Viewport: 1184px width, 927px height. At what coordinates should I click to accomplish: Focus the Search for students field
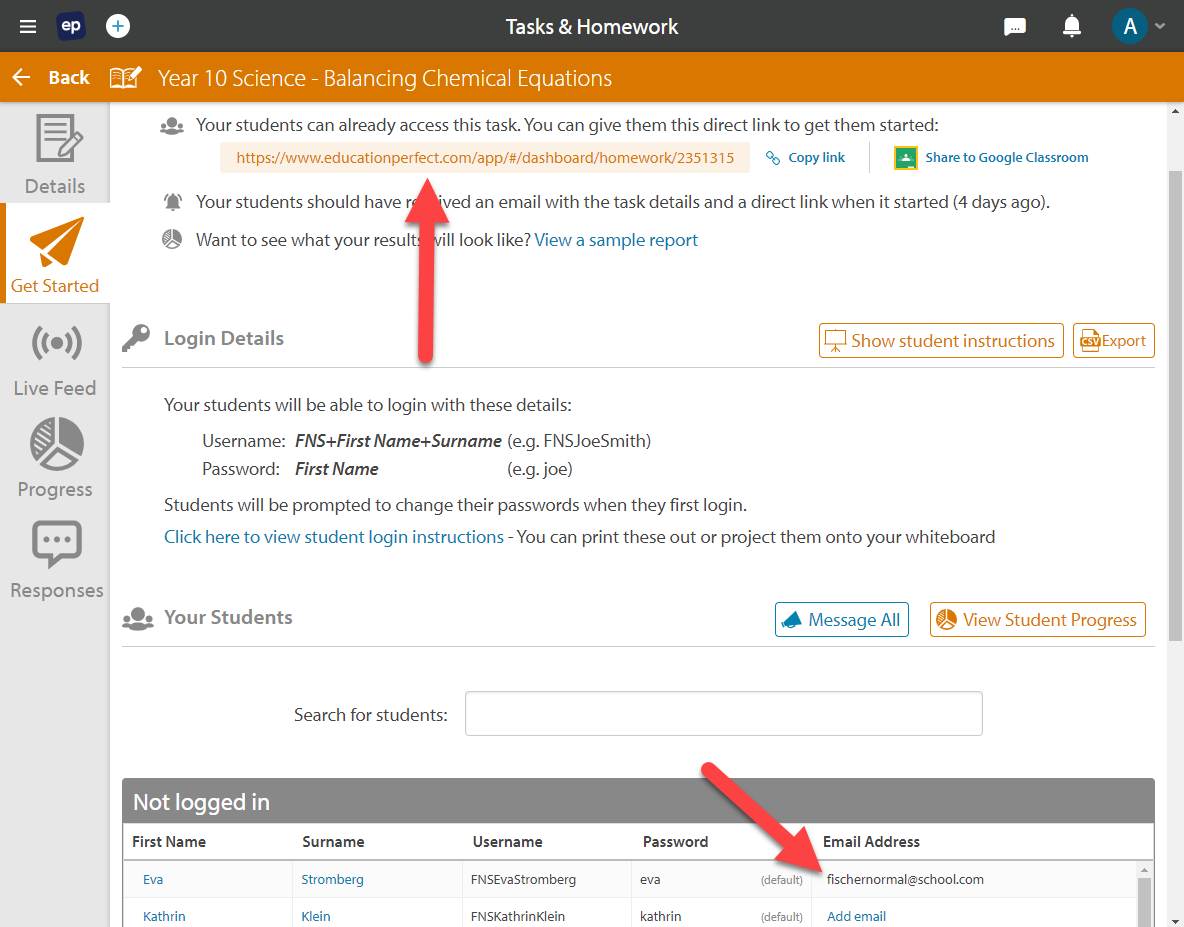pos(723,713)
